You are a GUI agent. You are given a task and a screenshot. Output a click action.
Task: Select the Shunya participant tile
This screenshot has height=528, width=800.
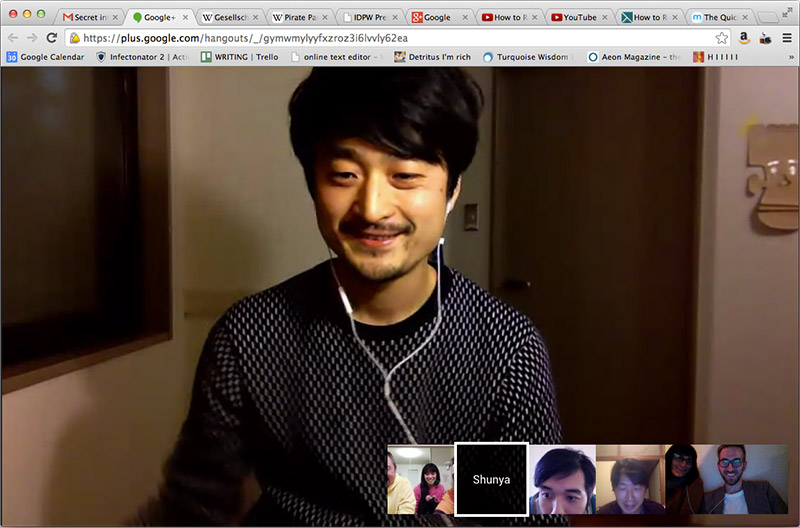click(x=491, y=479)
